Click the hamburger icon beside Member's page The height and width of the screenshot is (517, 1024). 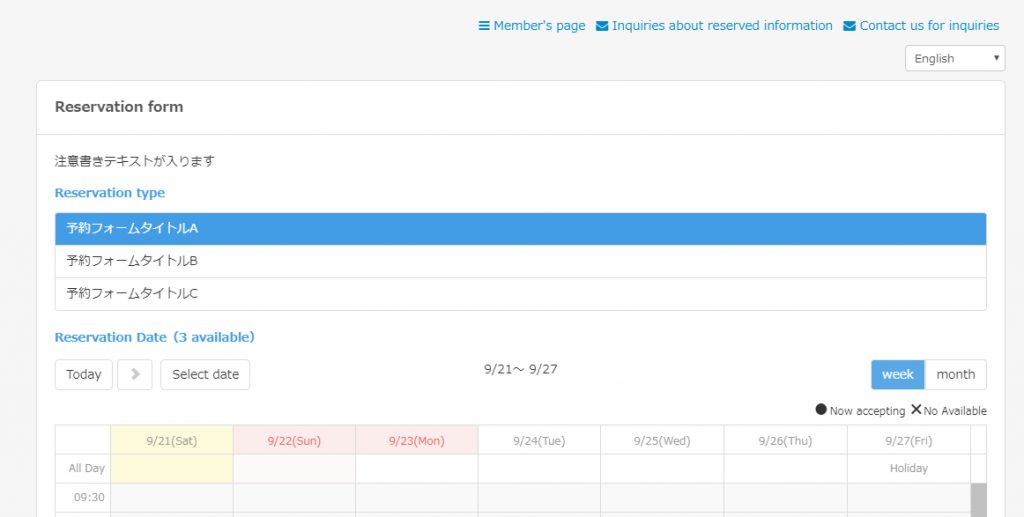484,26
